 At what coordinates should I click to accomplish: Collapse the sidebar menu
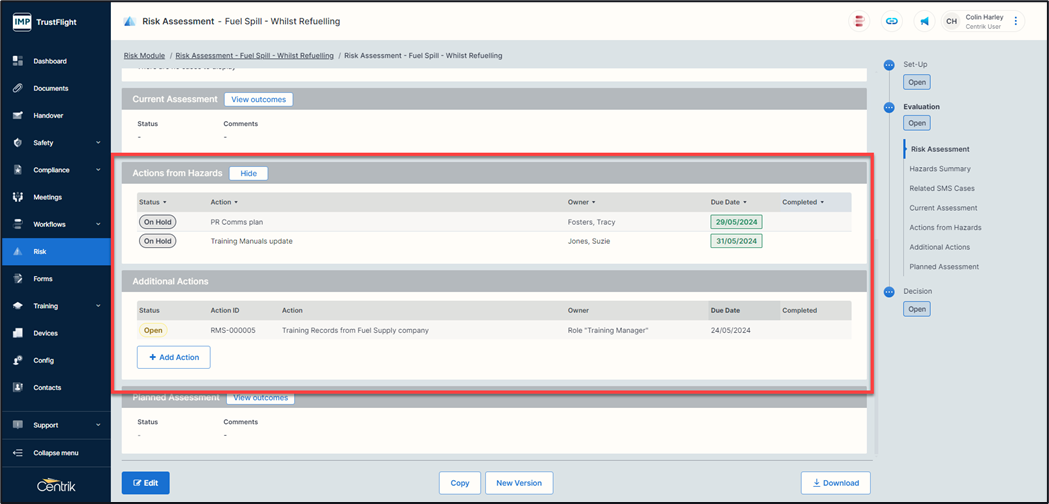pyautogui.click(x=55, y=452)
